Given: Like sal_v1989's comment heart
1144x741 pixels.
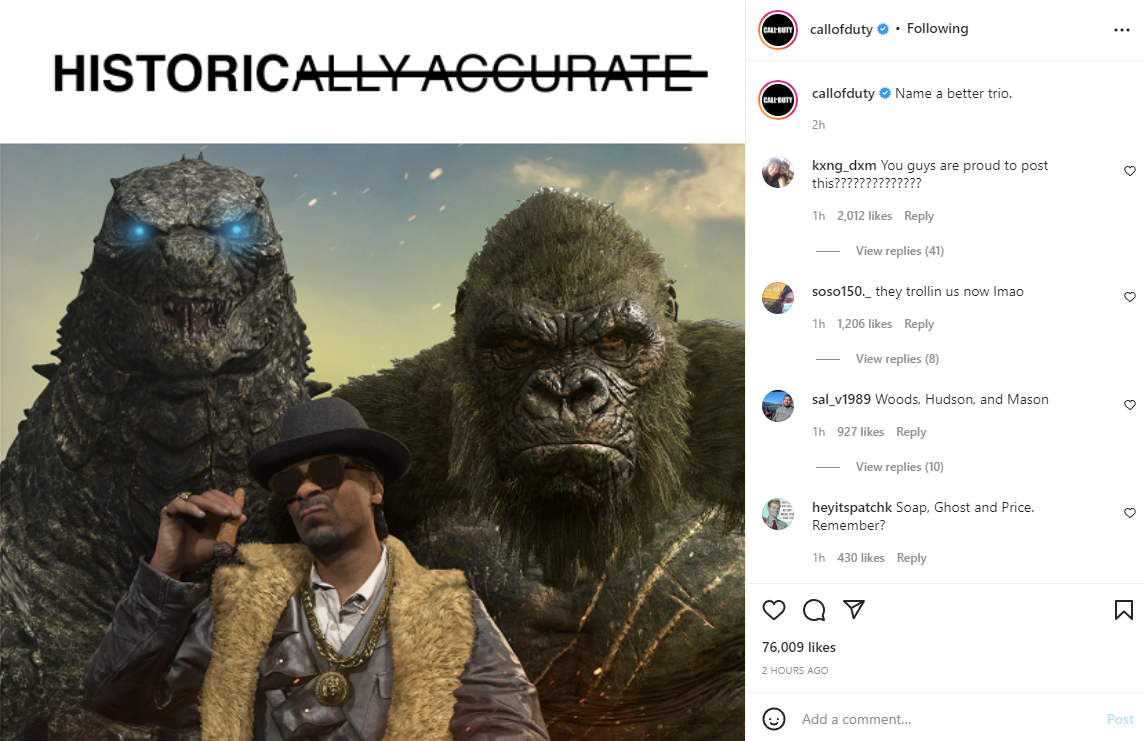Looking at the screenshot, I should (1129, 405).
